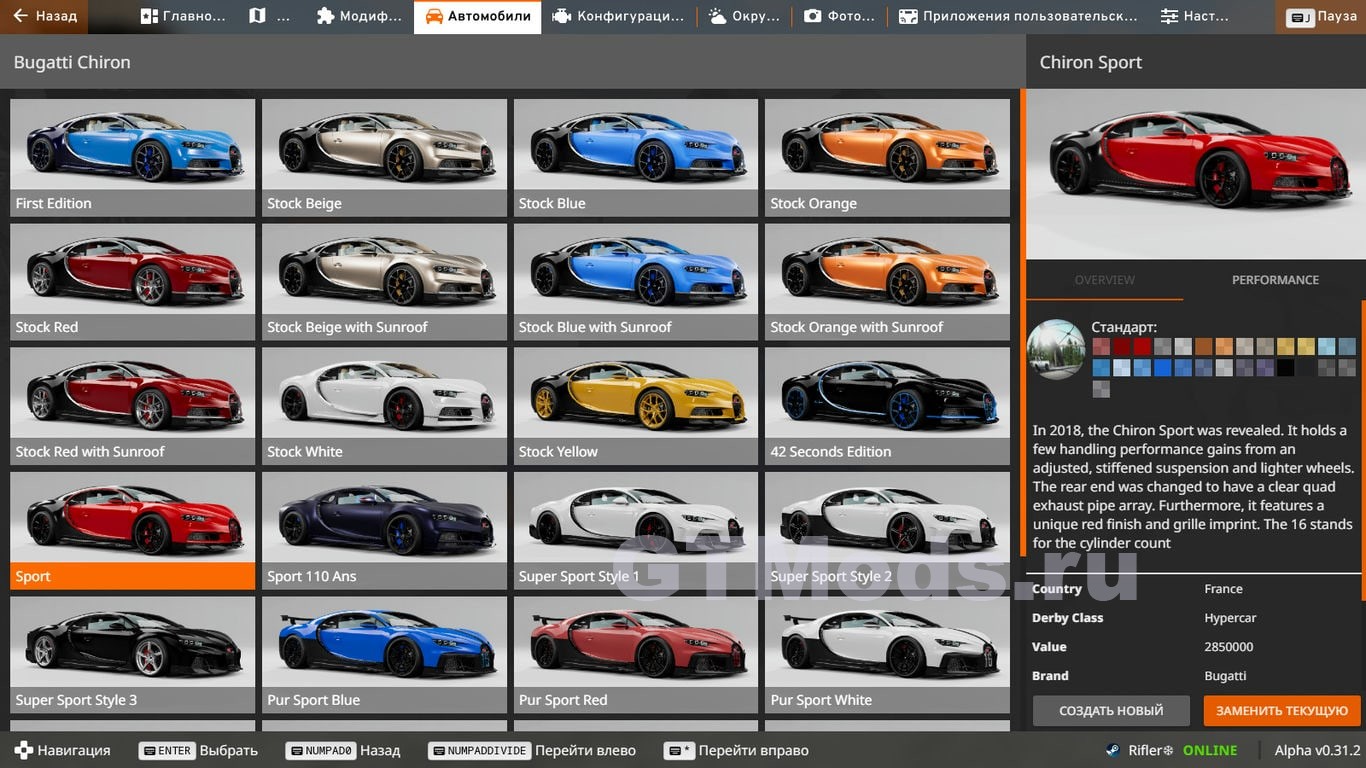Select Stock Red with Sunroof

133,406
